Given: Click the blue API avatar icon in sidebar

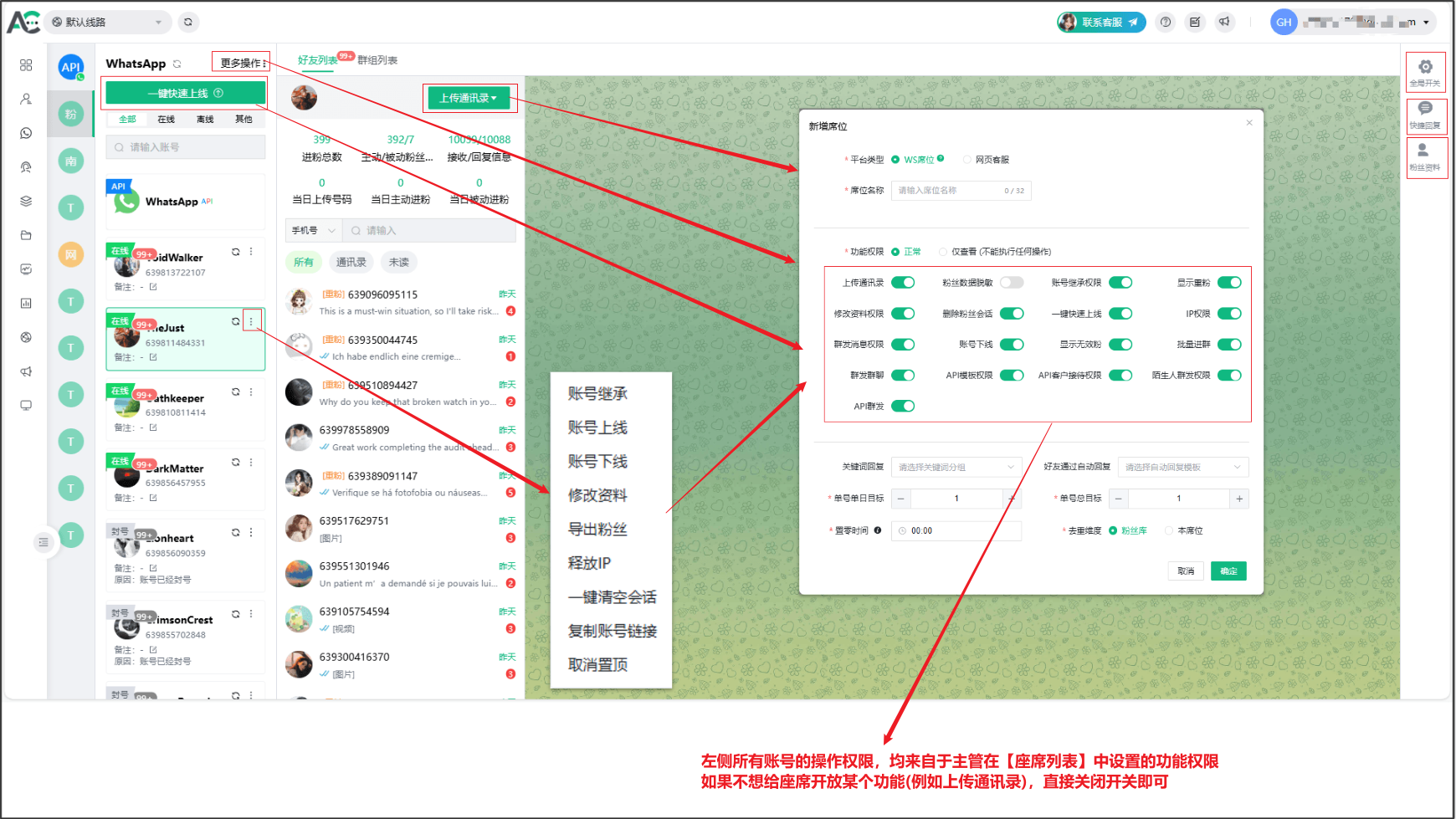Looking at the screenshot, I should tap(71, 67).
